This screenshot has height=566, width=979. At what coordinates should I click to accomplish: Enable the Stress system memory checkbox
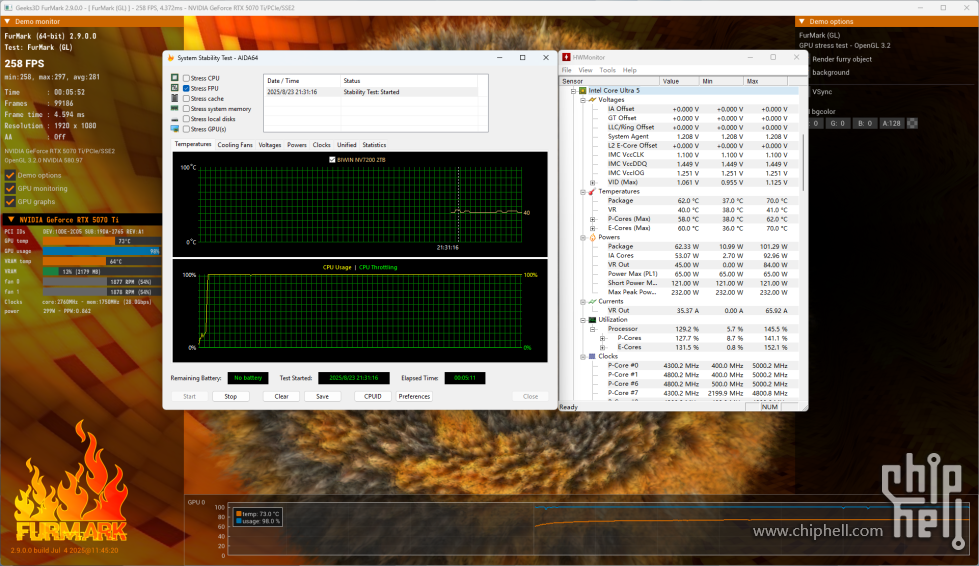click(186, 109)
